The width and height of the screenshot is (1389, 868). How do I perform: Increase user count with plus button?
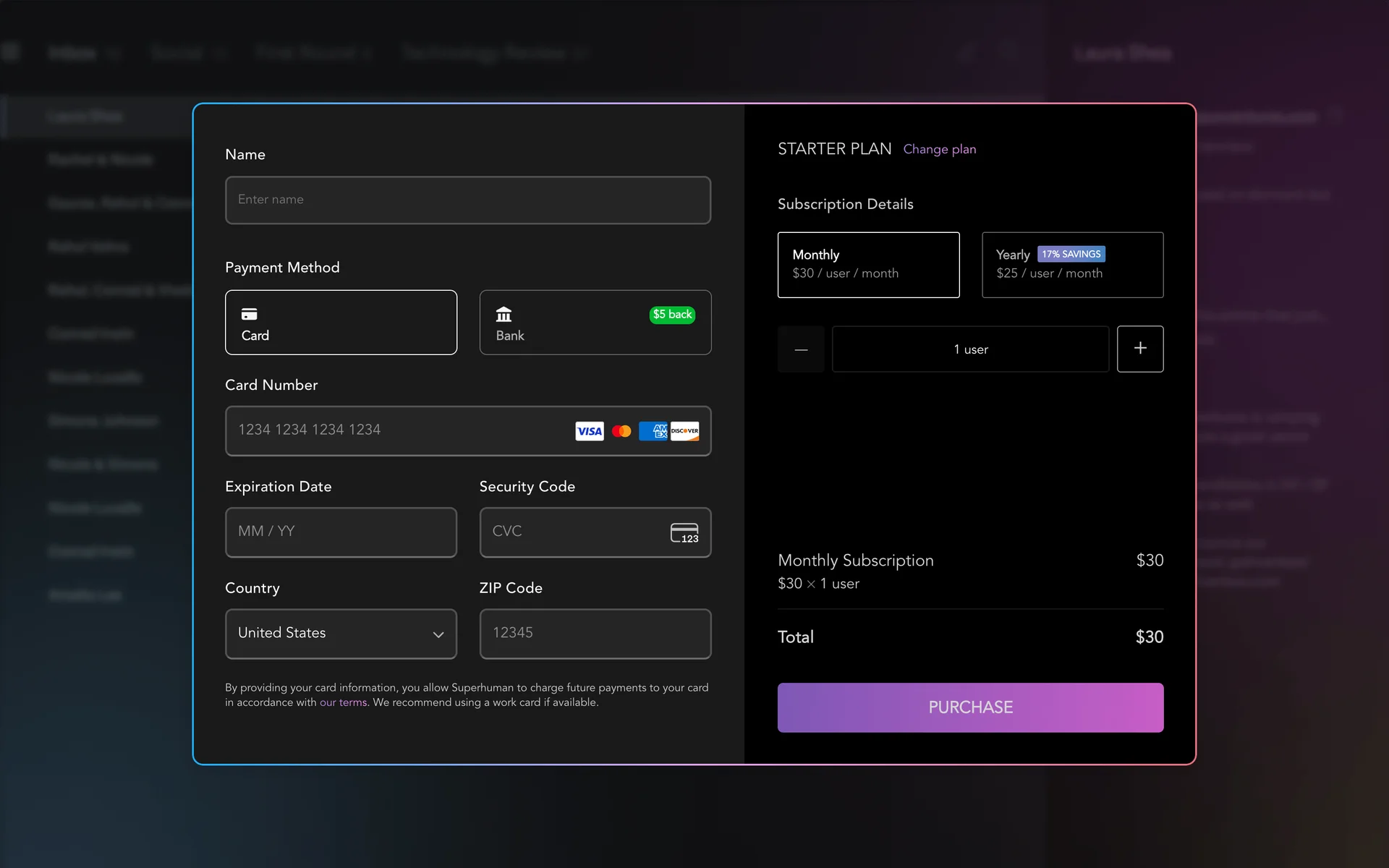click(x=1139, y=349)
